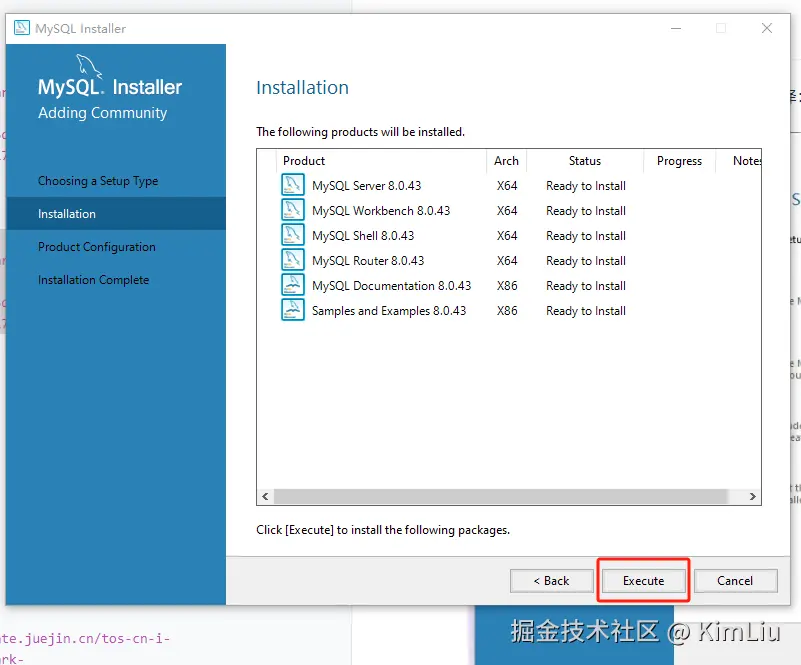Image resolution: width=801 pixels, height=665 pixels.
Task: Select the Installation step in sidebar
Action: pyautogui.click(x=116, y=213)
